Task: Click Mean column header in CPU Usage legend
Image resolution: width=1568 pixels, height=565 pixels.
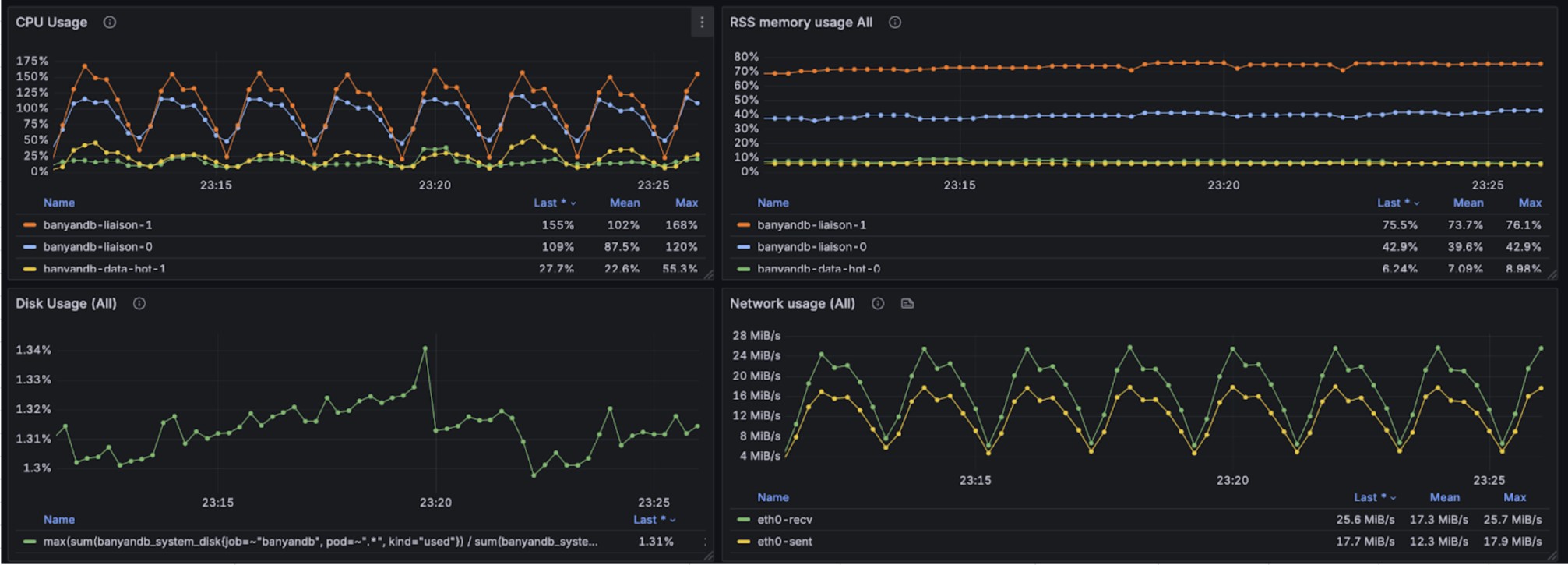Action: click(624, 203)
